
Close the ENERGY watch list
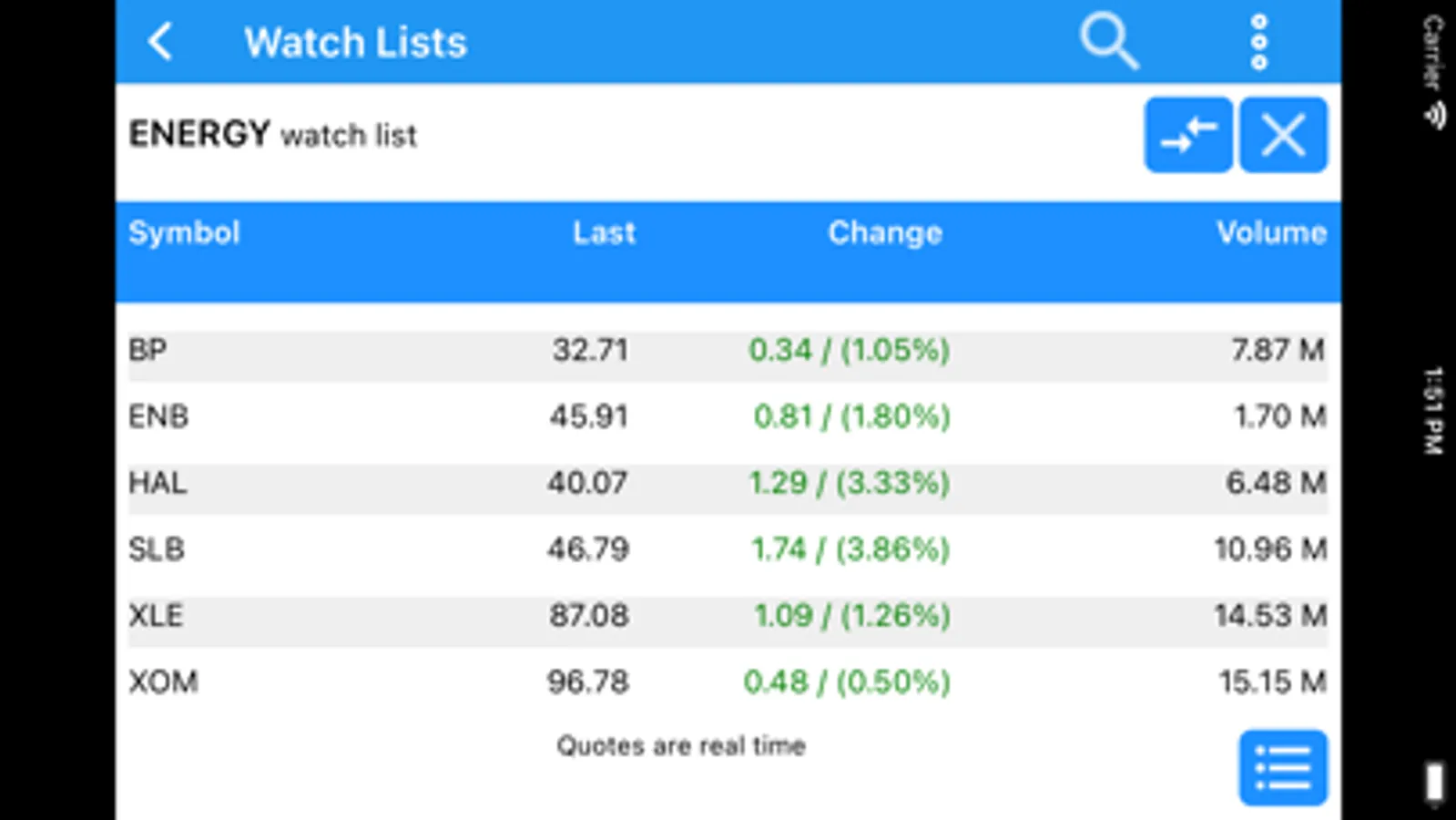[1283, 136]
